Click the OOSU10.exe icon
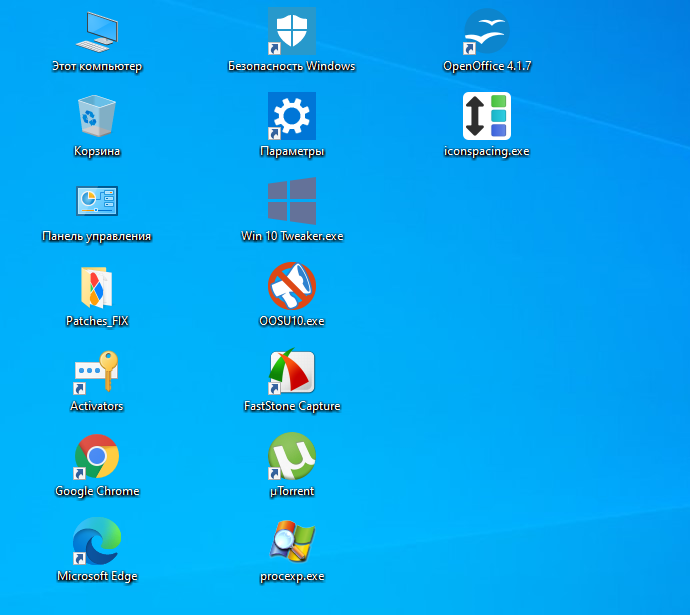690x615 pixels. point(292,286)
